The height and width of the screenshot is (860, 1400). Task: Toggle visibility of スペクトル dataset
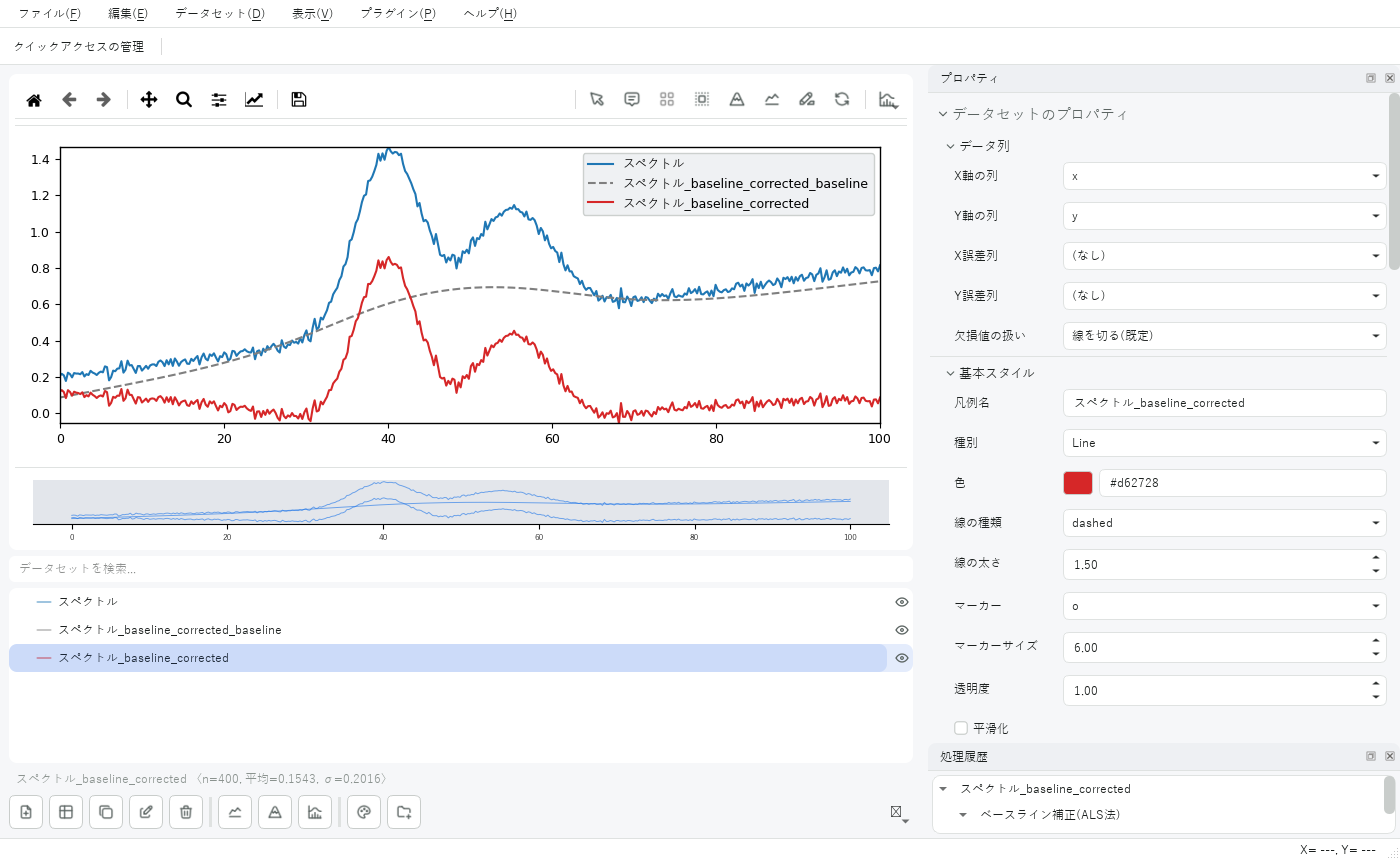coord(902,602)
